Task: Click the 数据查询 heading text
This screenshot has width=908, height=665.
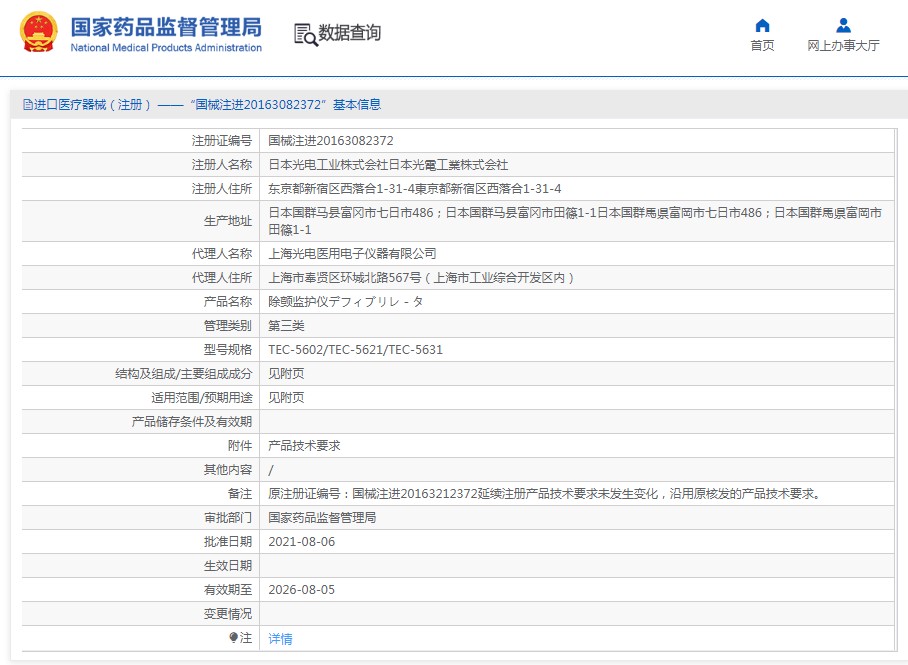Action: 350,33
